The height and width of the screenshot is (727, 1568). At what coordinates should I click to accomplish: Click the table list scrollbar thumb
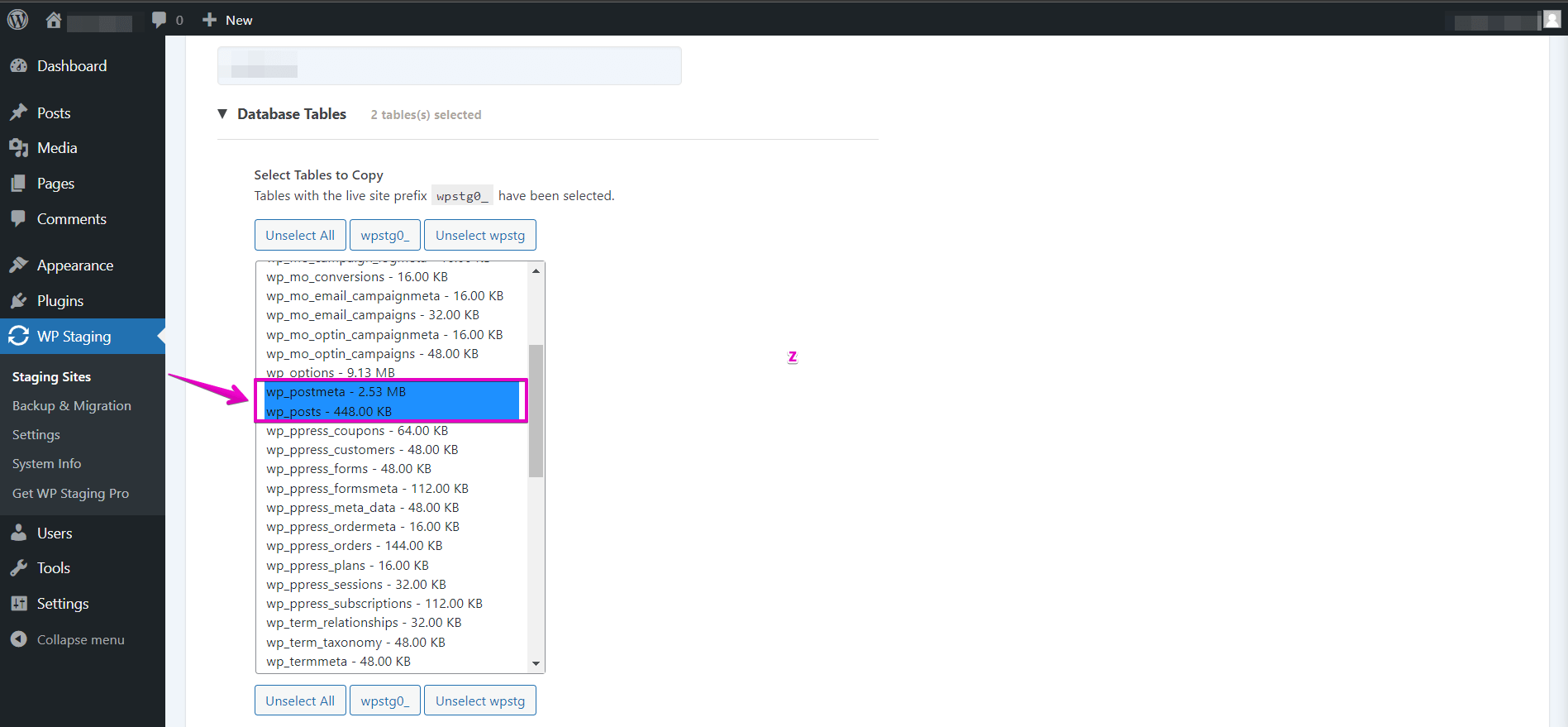[x=536, y=411]
